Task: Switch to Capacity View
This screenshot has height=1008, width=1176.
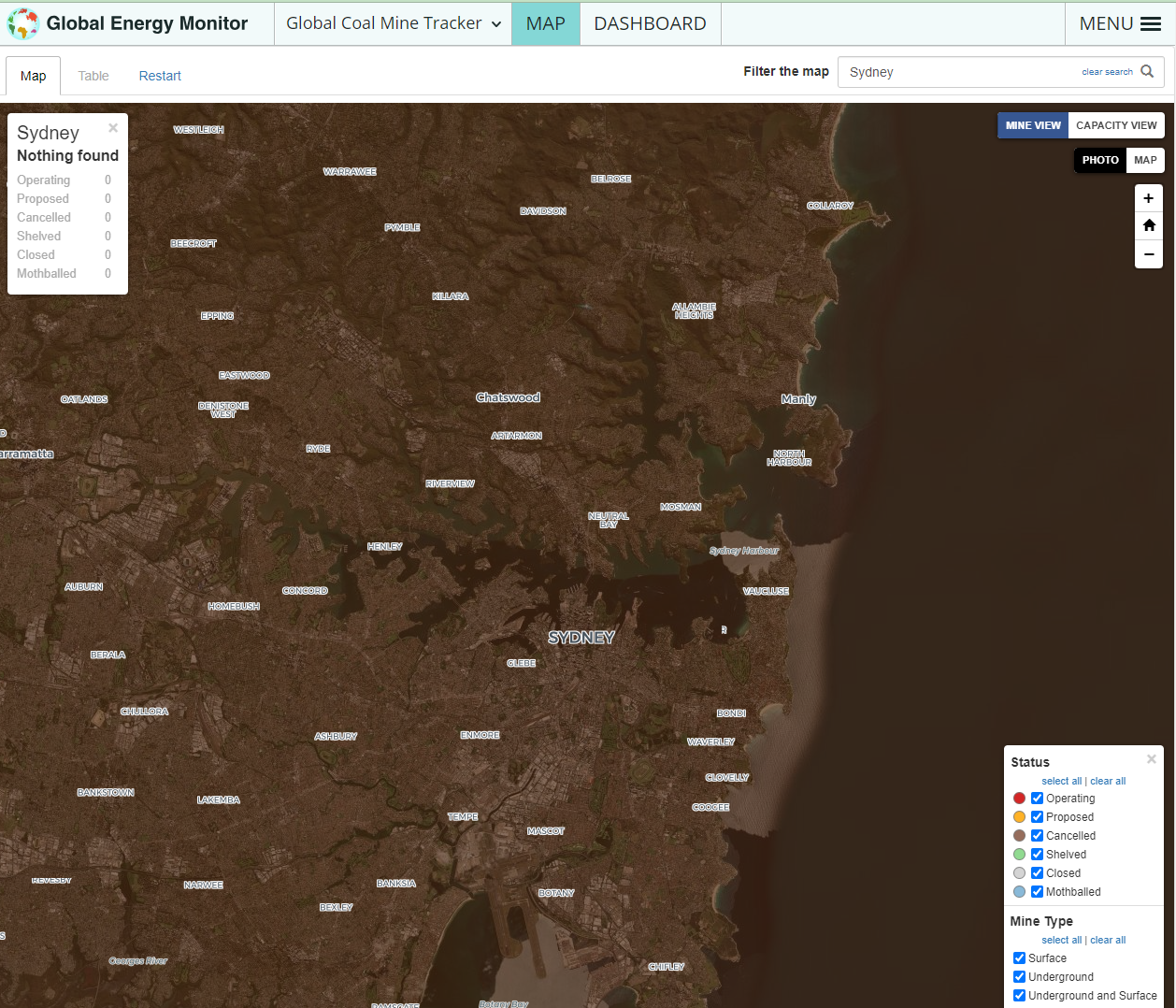Action: click(x=1115, y=125)
